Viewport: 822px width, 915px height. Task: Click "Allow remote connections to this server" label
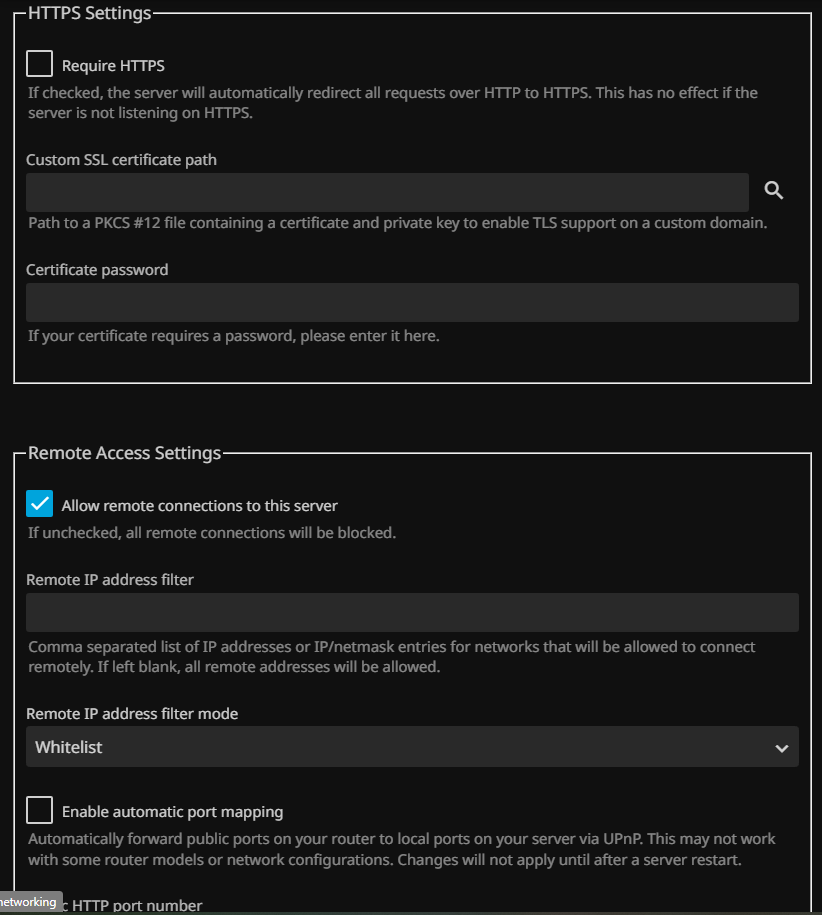point(200,506)
